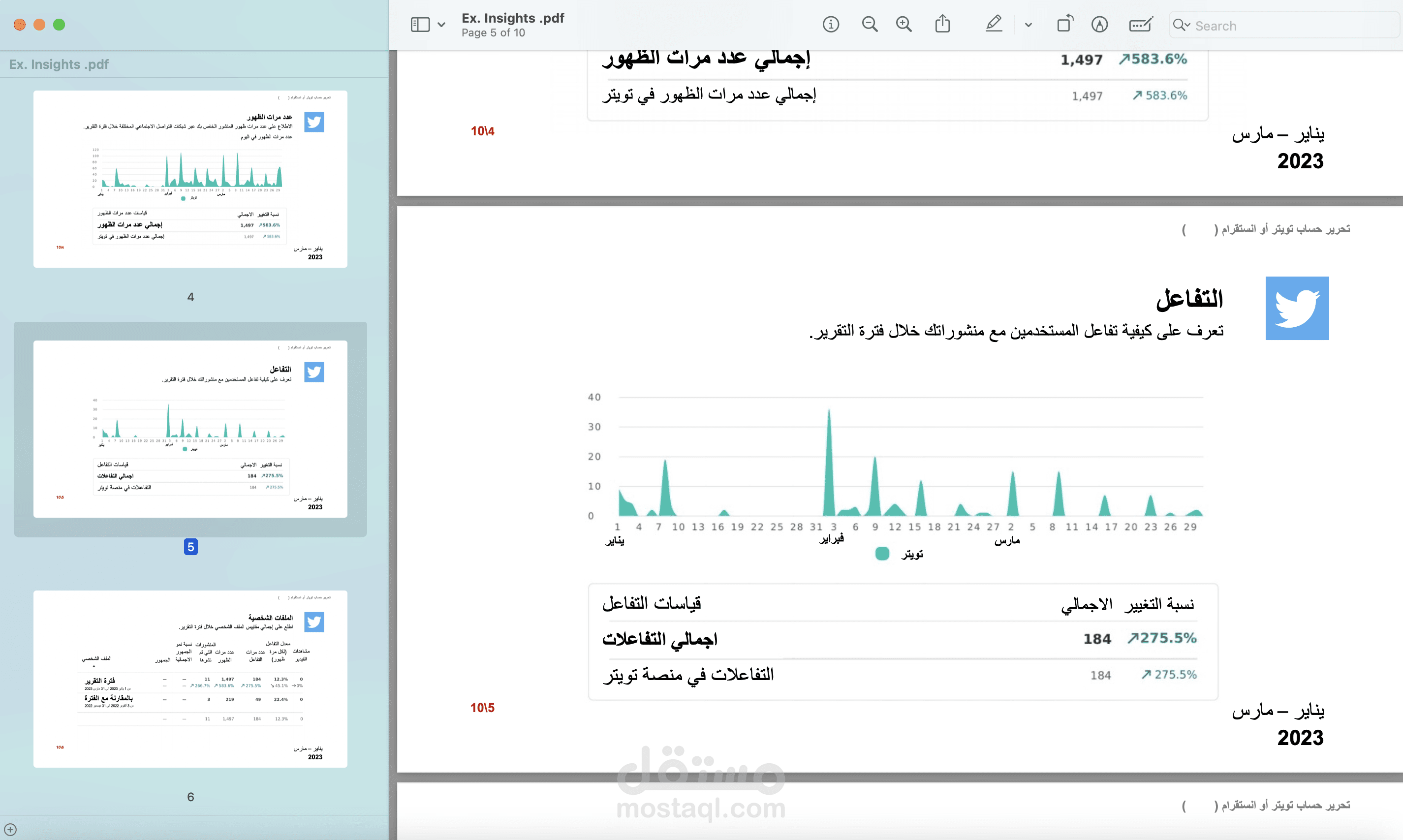
Task: Click the Ex. Insights .pdf sidebar header
Action: 59,64
